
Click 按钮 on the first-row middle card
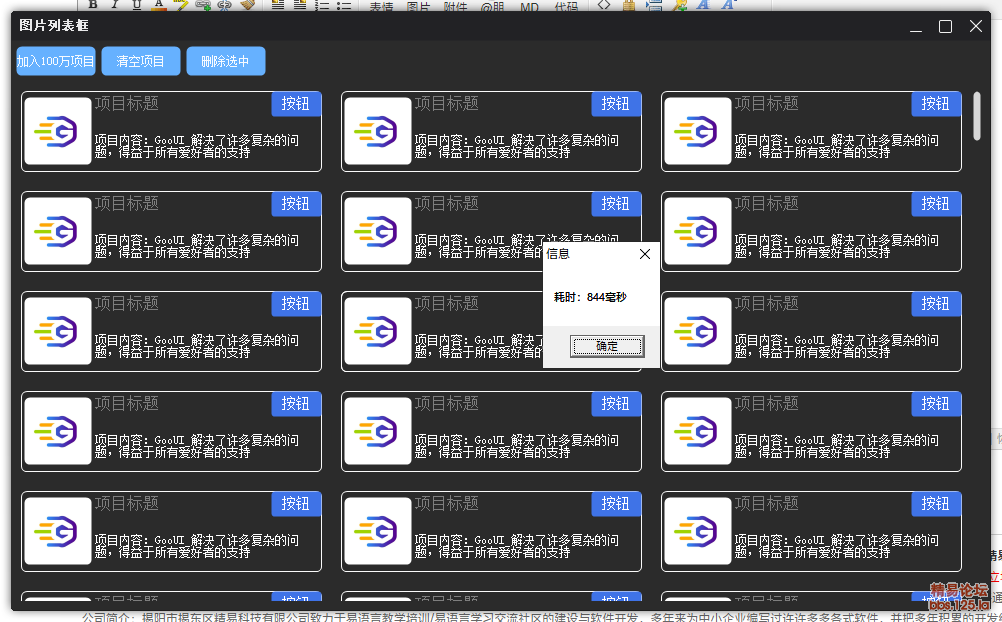click(x=616, y=104)
